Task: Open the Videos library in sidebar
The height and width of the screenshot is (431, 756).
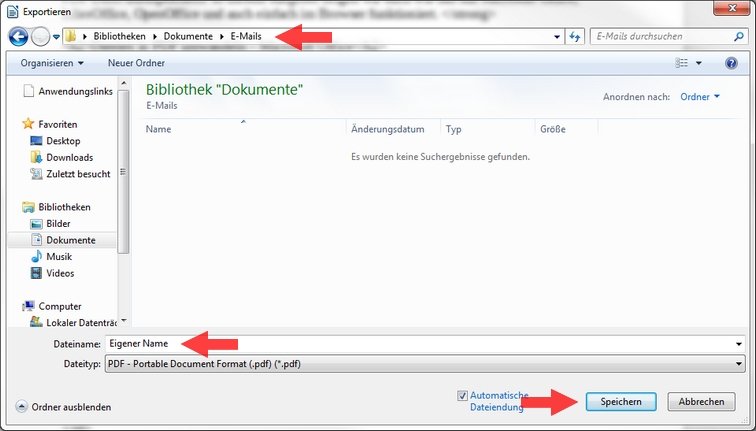Action: tap(60, 273)
